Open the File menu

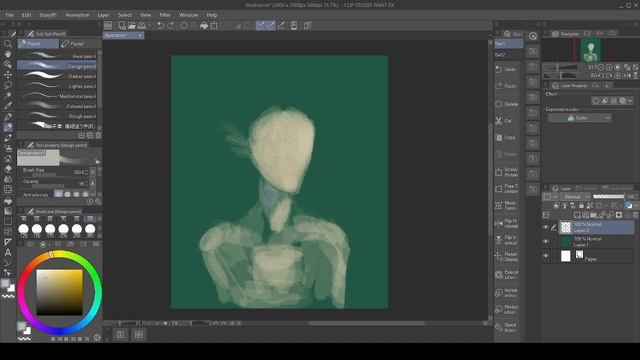[x=9, y=15]
